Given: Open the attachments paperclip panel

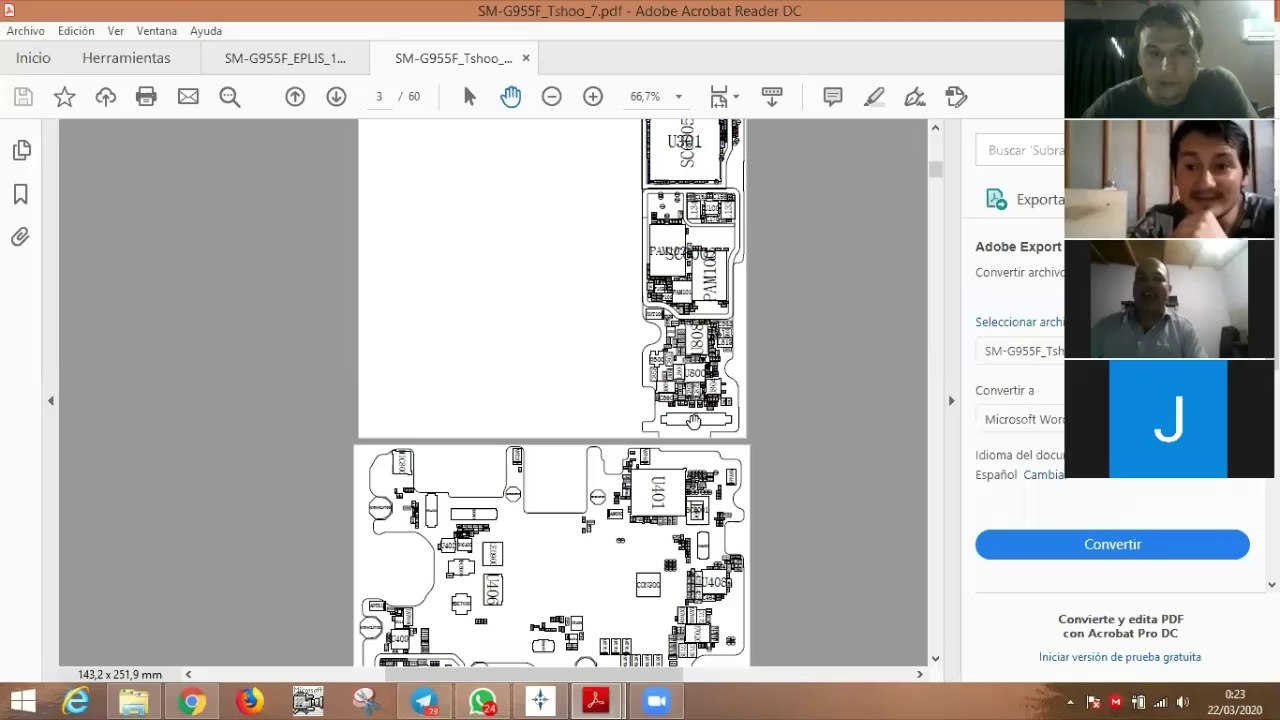Looking at the screenshot, I should [x=21, y=237].
